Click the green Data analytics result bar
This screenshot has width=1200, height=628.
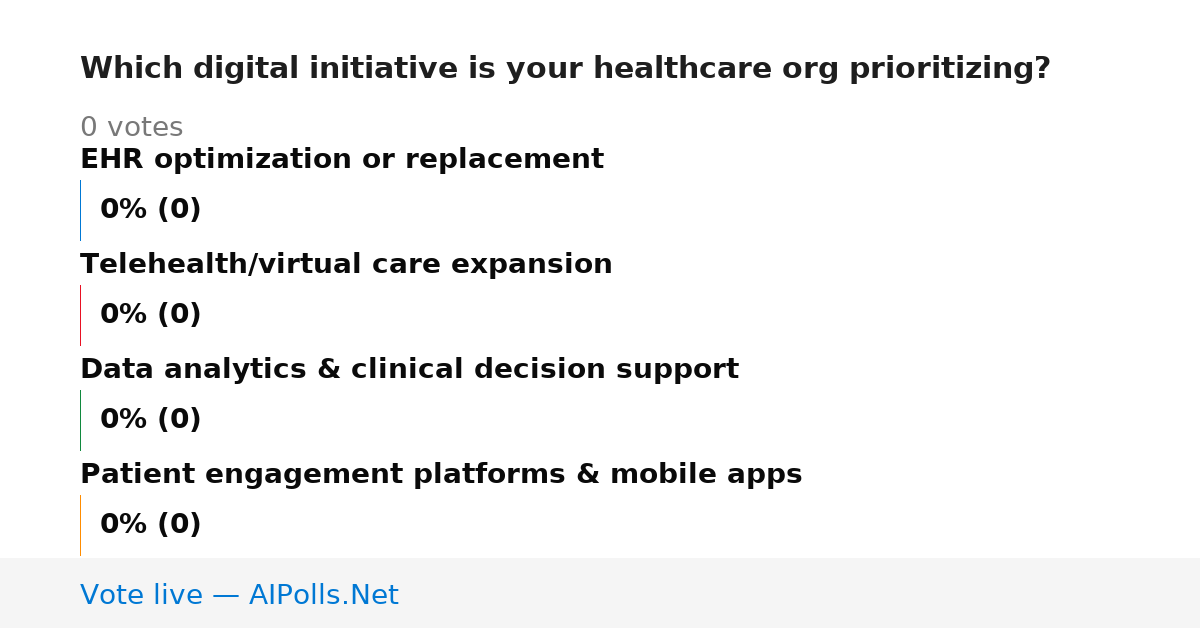tap(80, 420)
